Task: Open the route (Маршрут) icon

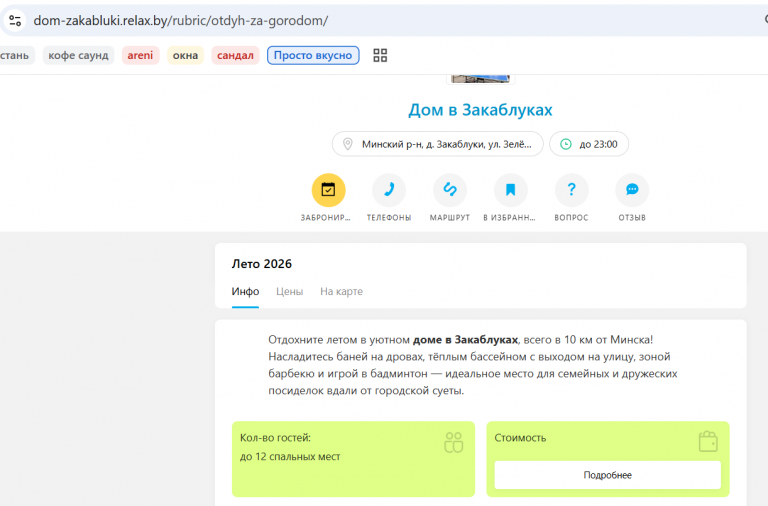Action: 450,190
